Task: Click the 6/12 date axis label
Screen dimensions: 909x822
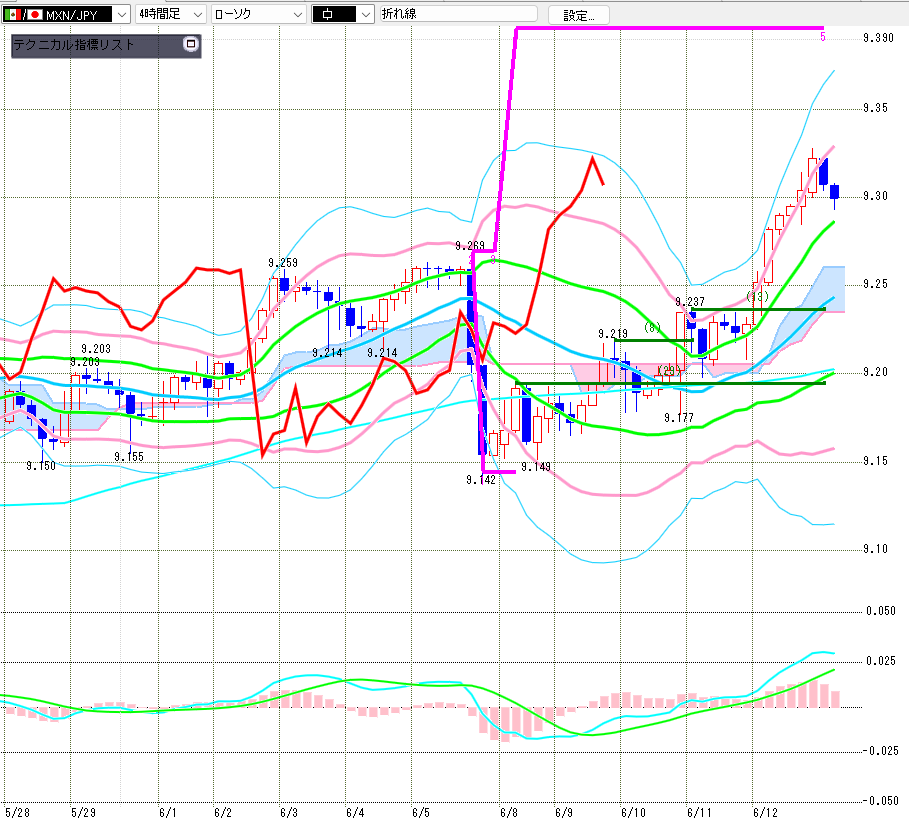Action: pyautogui.click(x=765, y=813)
